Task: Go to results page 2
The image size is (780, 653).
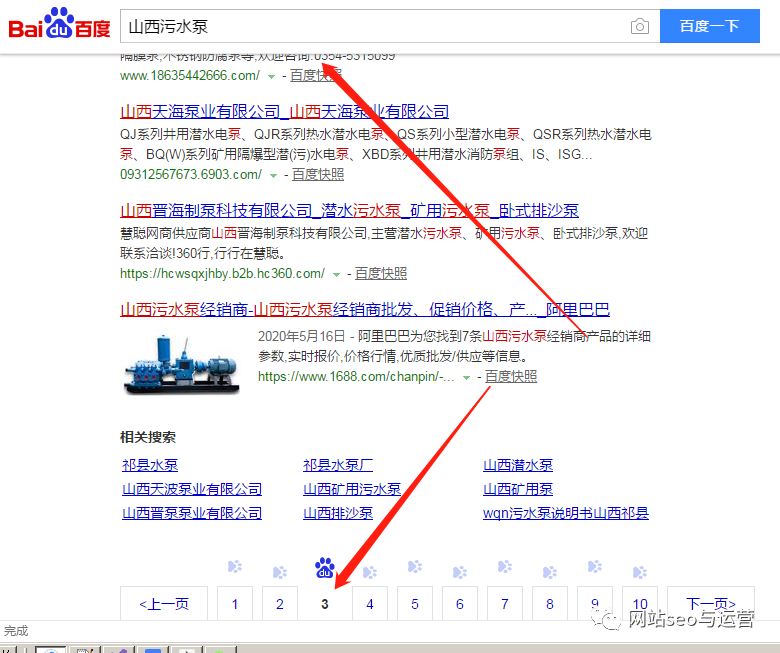Action: [280, 604]
